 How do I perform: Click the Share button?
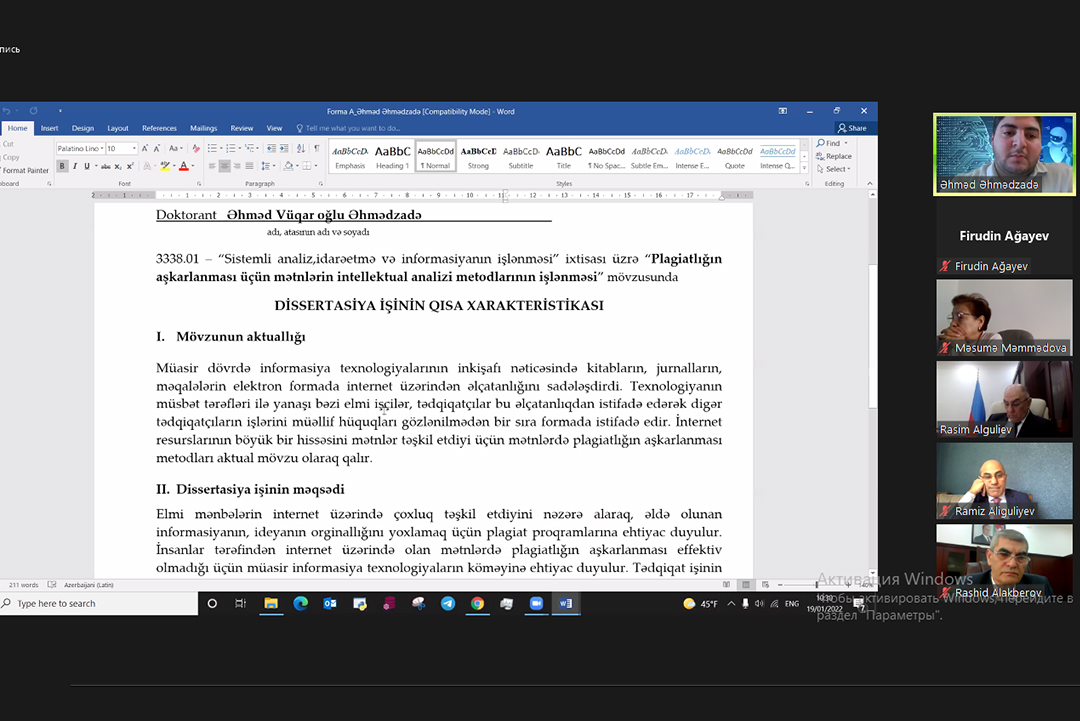pos(854,128)
